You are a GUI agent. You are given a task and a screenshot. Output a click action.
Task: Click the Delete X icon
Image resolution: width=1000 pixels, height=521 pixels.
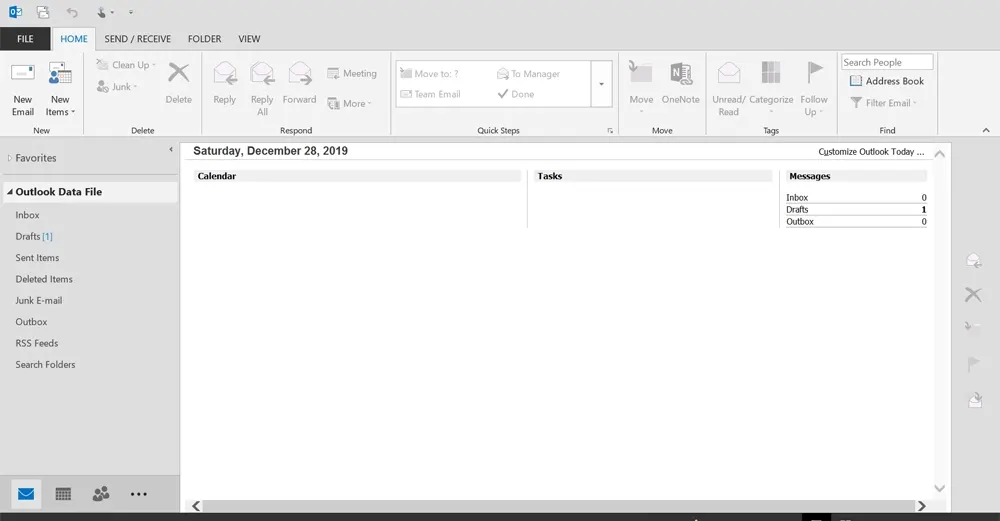click(179, 73)
